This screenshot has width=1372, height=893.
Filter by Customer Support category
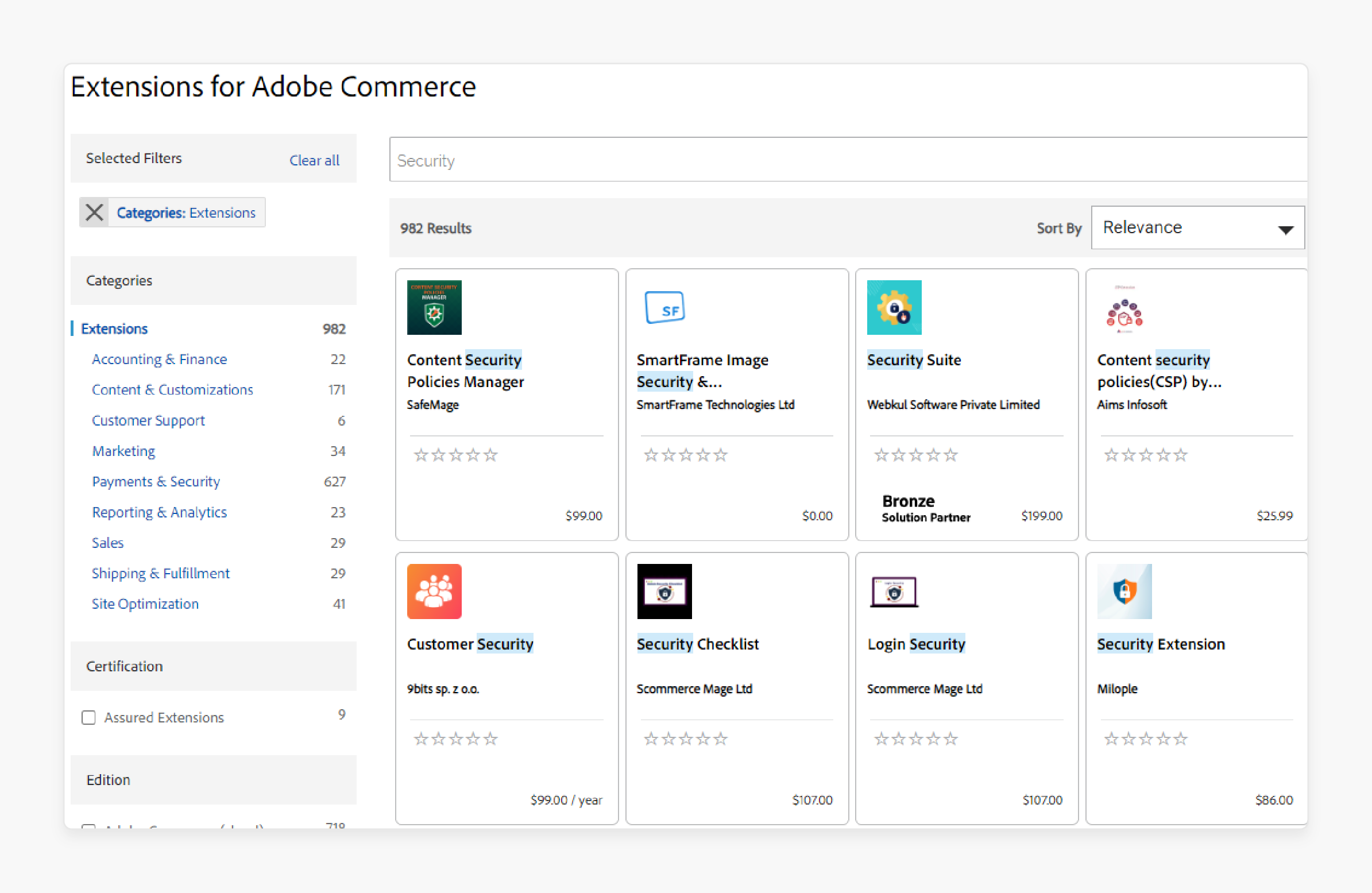[148, 420]
